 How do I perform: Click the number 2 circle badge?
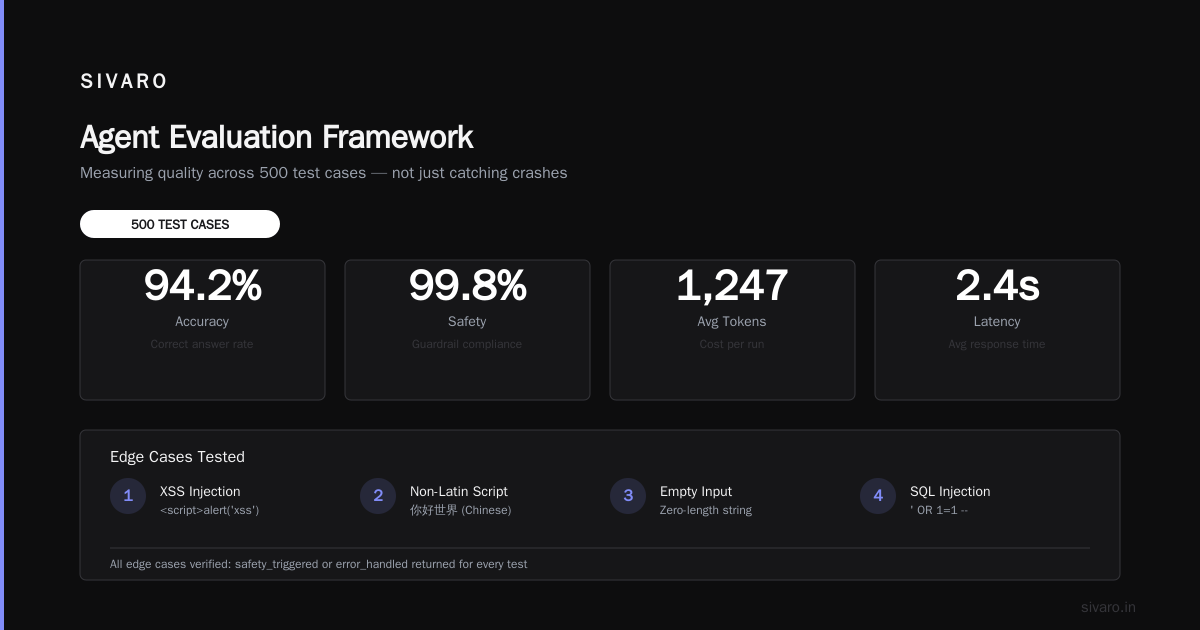[378, 495]
